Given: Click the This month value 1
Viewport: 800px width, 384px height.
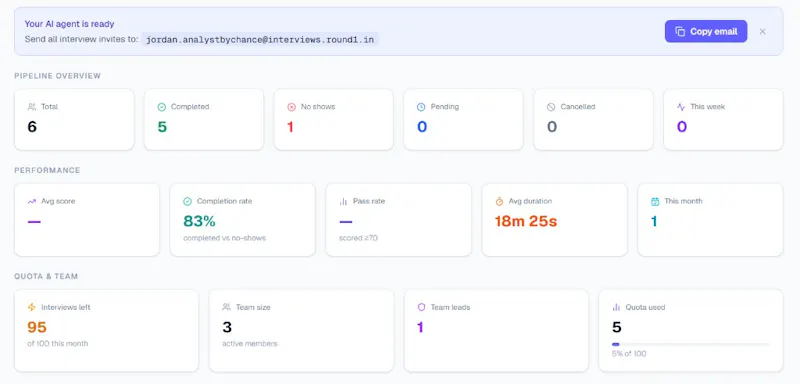Looking at the screenshot, I should click(654, 221).
